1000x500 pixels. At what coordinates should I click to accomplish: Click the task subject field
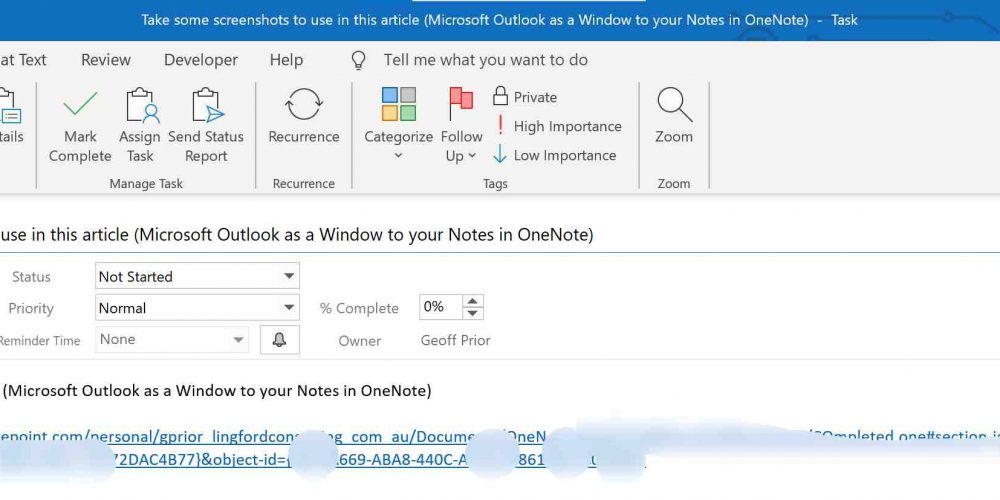pyautogui.click(x=500, y=235)
